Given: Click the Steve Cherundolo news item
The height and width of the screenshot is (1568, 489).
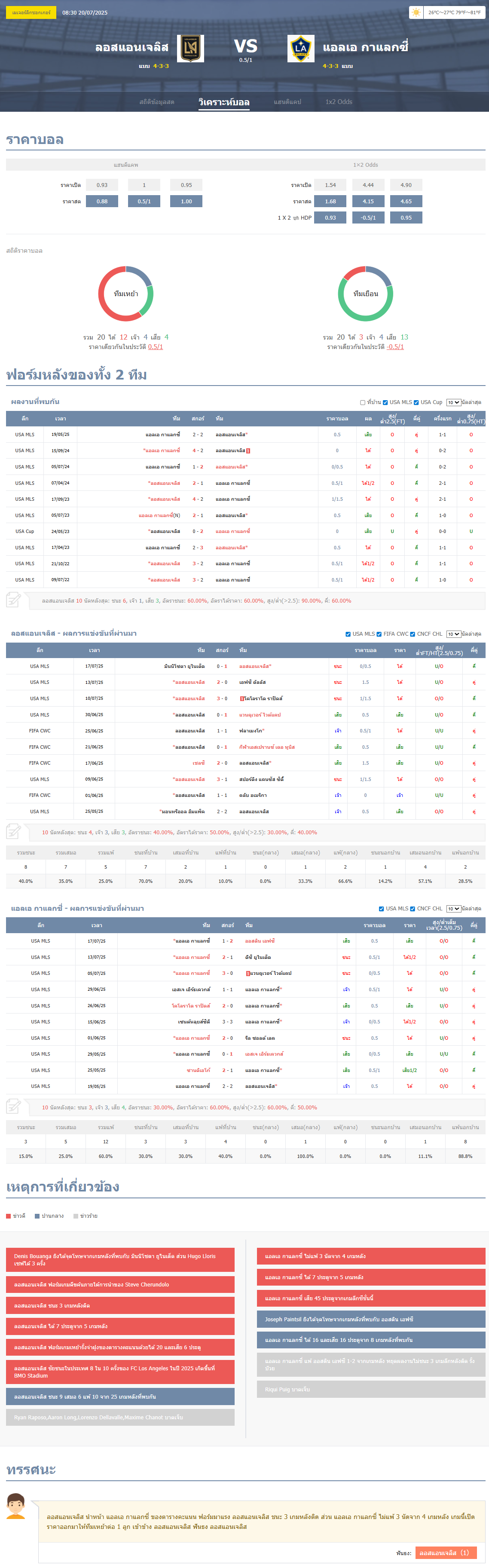Looking at the screenshot, I should point(120,1284).
